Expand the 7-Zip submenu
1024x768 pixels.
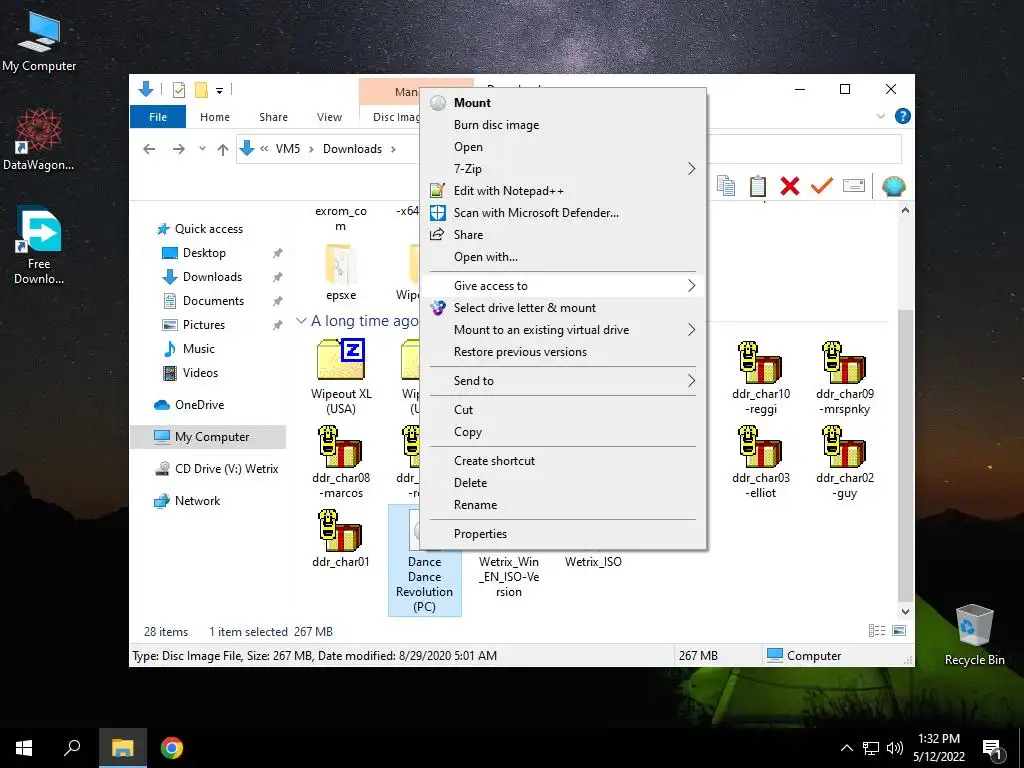pyautogui.click(x=562, y=168)
